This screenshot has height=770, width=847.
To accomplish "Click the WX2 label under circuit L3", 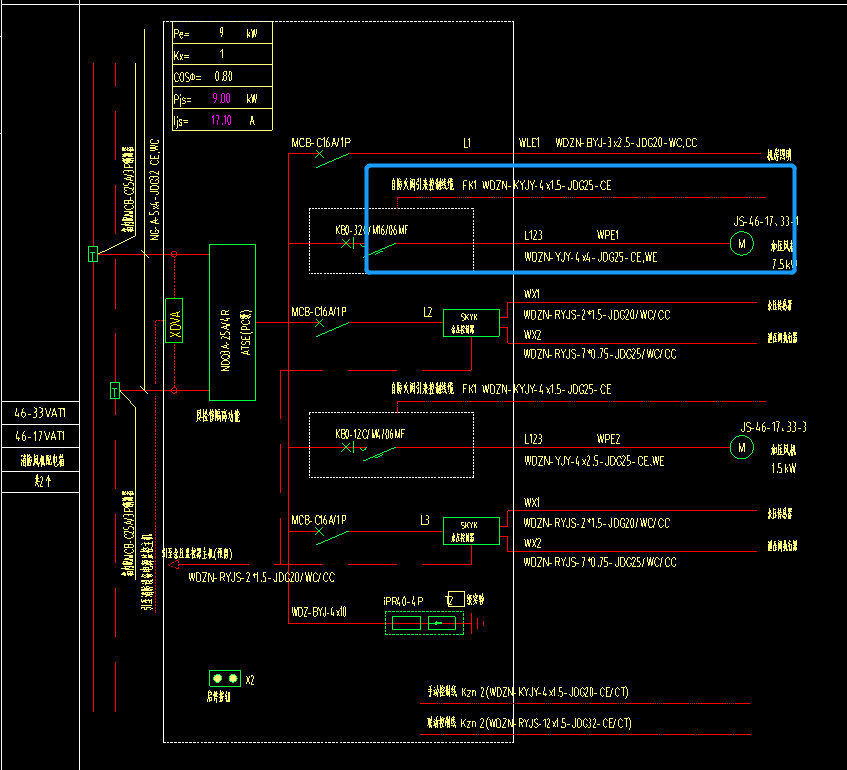I will coord(533,543).
